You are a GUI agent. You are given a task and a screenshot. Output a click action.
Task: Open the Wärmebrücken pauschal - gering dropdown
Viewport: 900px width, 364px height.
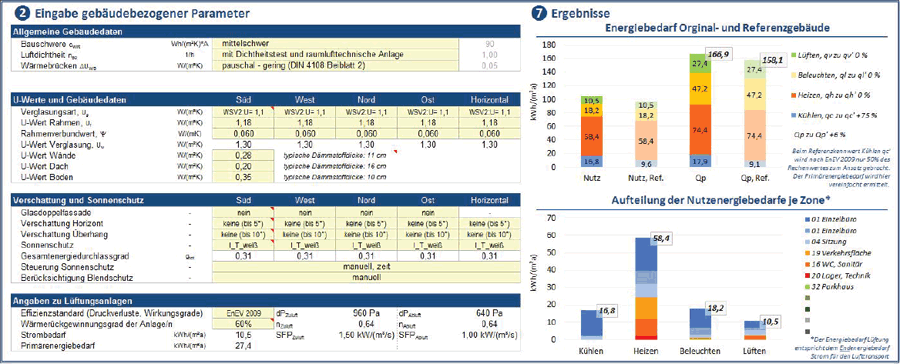[x=335, y=65]
